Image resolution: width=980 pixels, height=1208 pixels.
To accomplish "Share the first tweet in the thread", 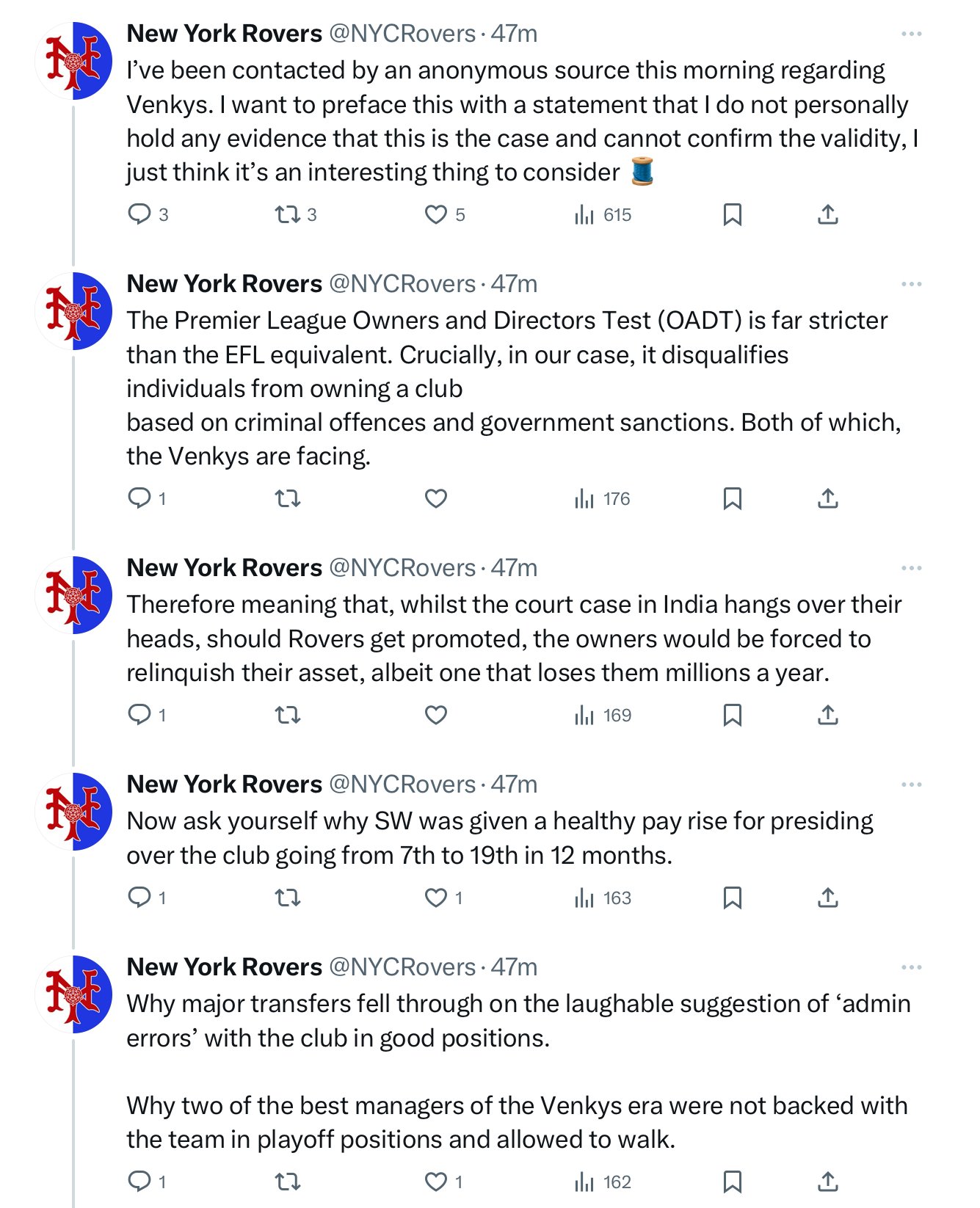I will (x=827, y=214).
